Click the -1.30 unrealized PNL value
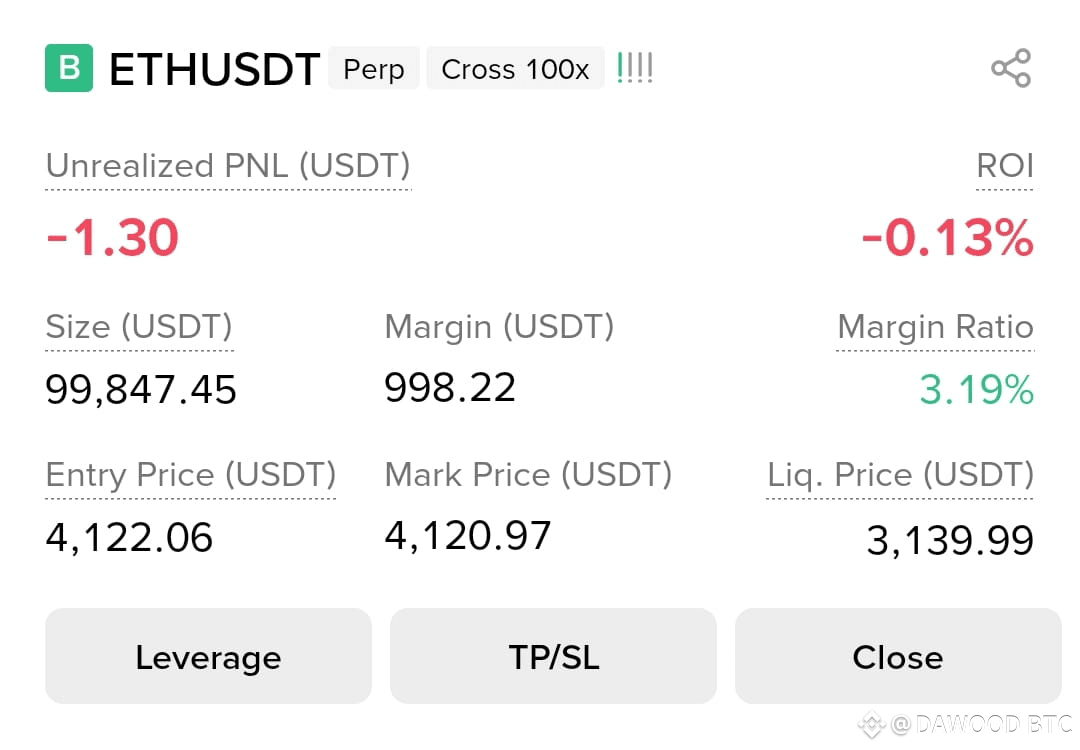Image resolution: width=1080 pixels, height=750 pixels. click(x=112, y=238)
